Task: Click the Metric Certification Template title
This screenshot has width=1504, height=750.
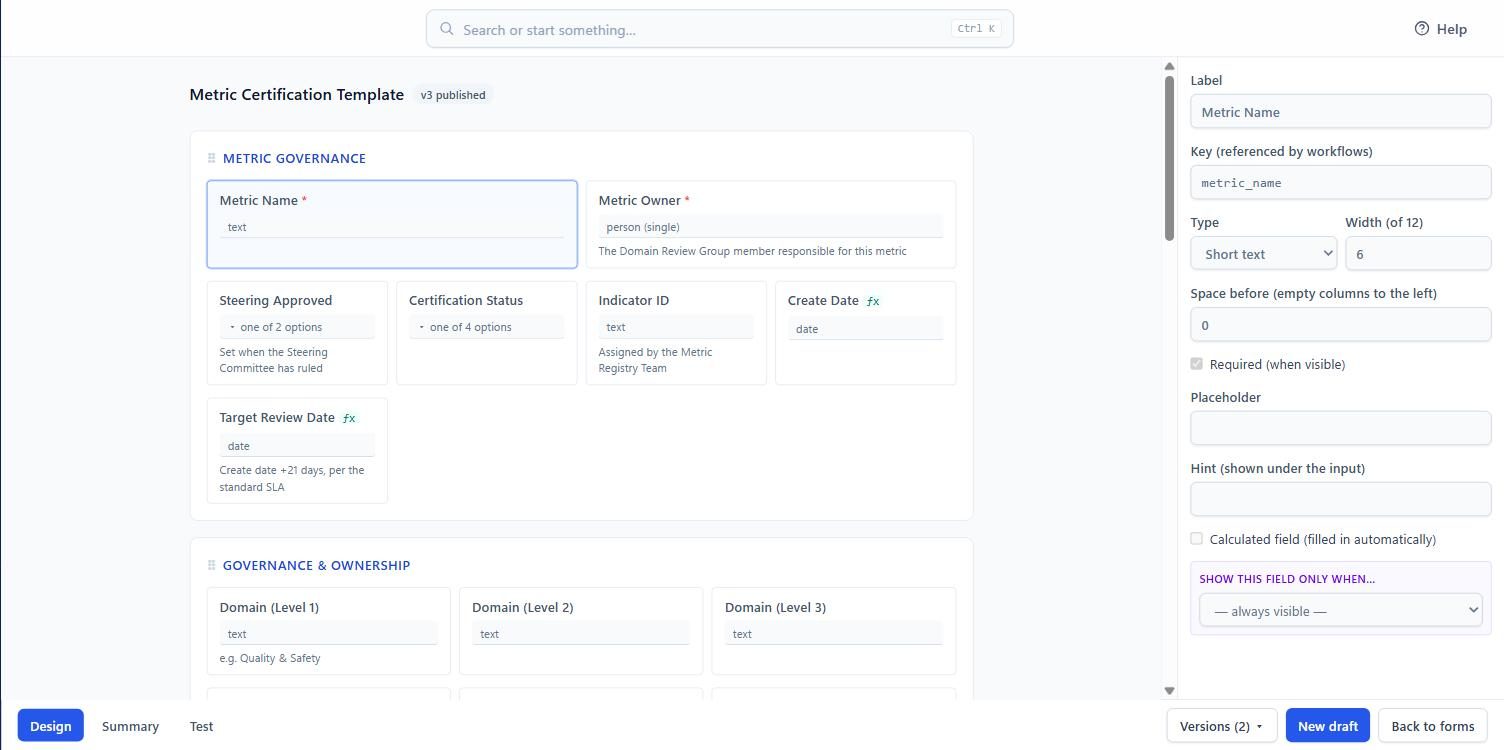Action: (297, 94)
